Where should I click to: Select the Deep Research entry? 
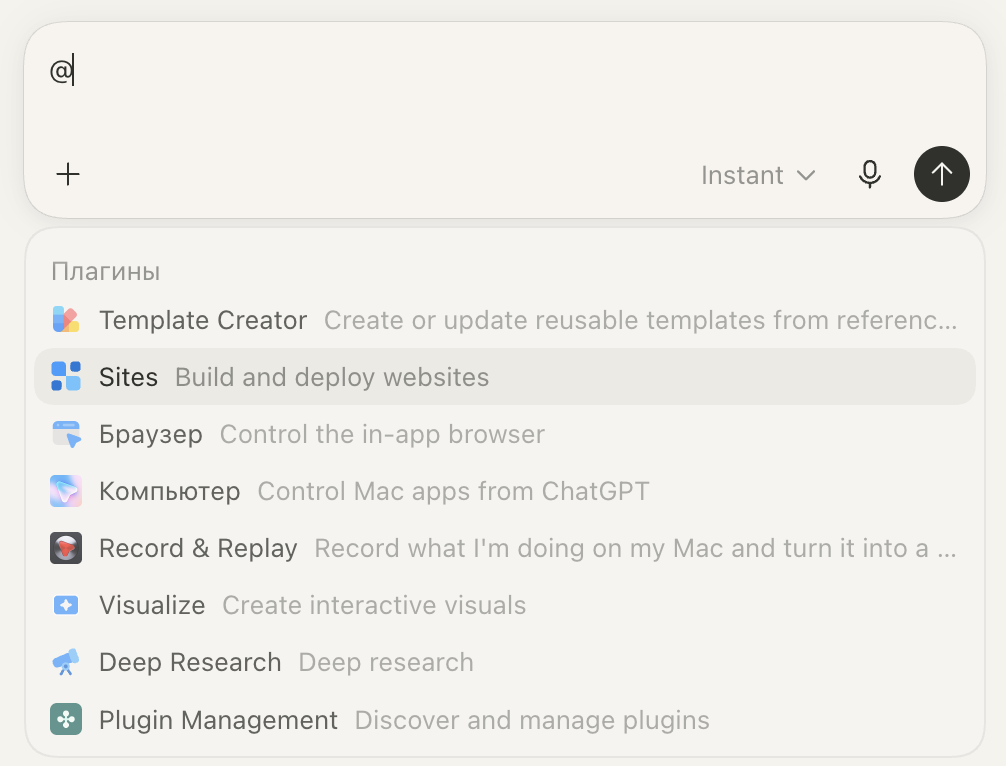[x=505, y=662]
